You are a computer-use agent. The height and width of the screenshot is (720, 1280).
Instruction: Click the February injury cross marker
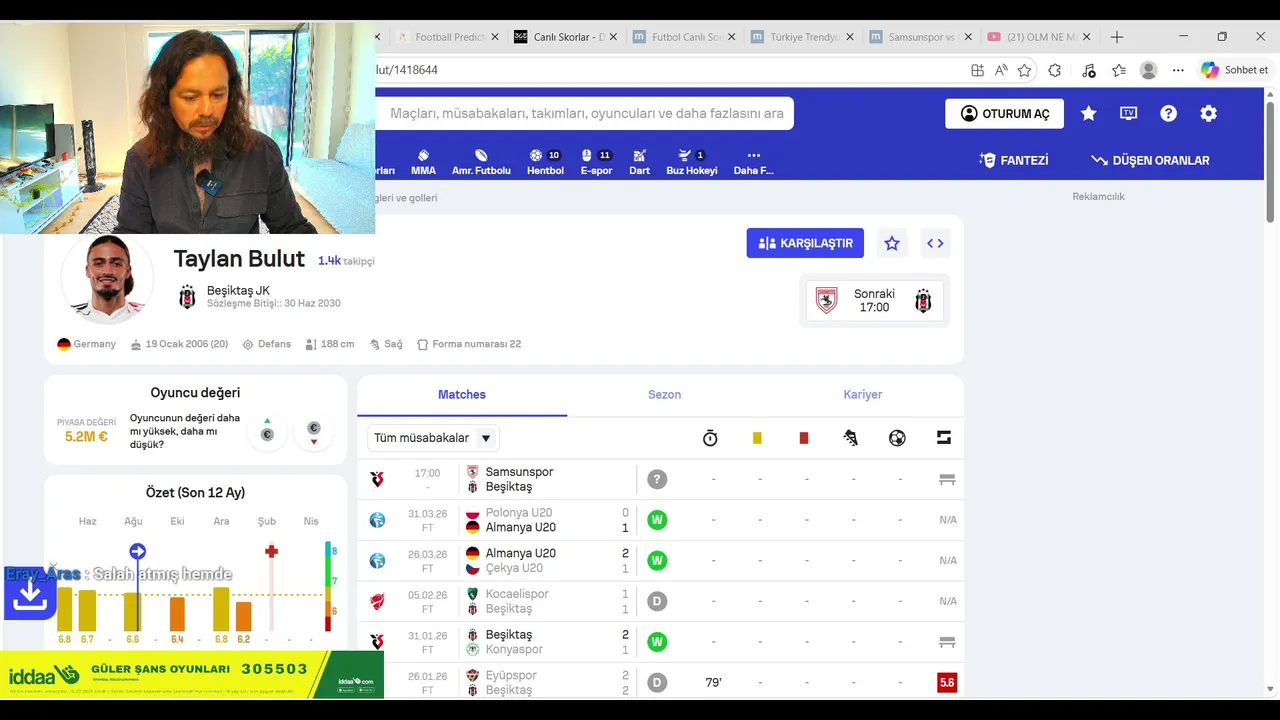(271, 551)
